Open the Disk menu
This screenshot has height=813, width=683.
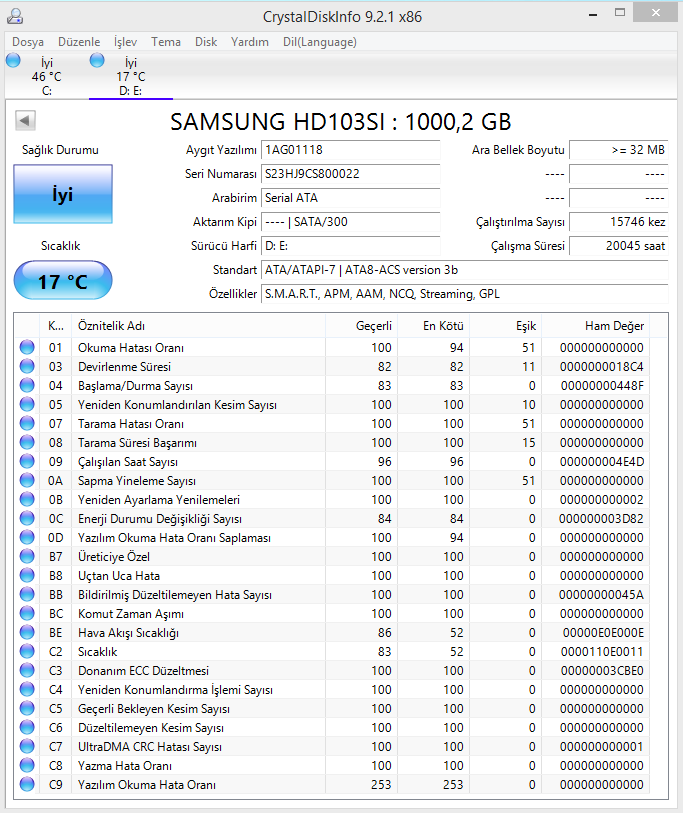coord(206,42)
